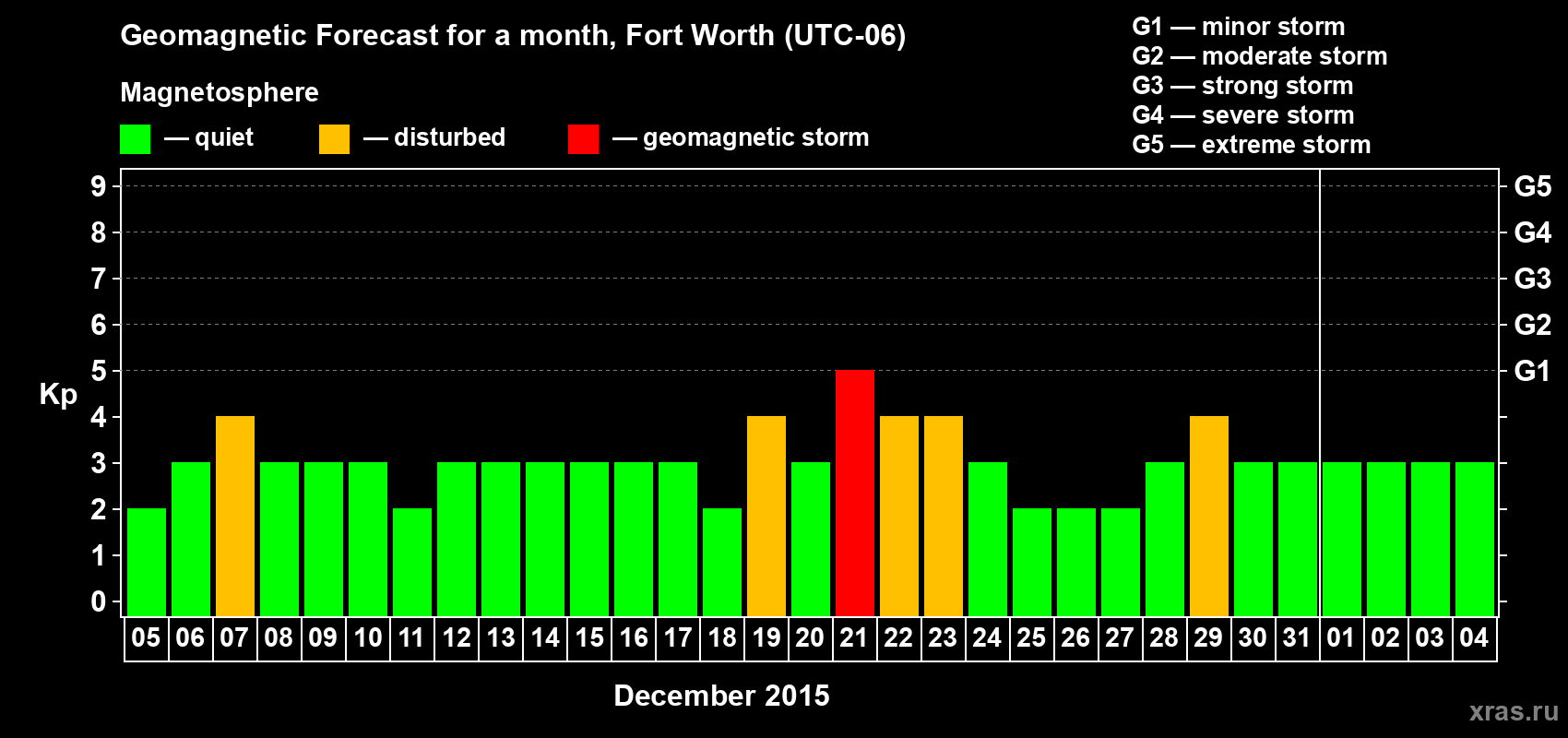Click the orange bar for December 29
The height and width of the screenshot is (738, 1568).
pyautogui.click(x=1209, y=516)
